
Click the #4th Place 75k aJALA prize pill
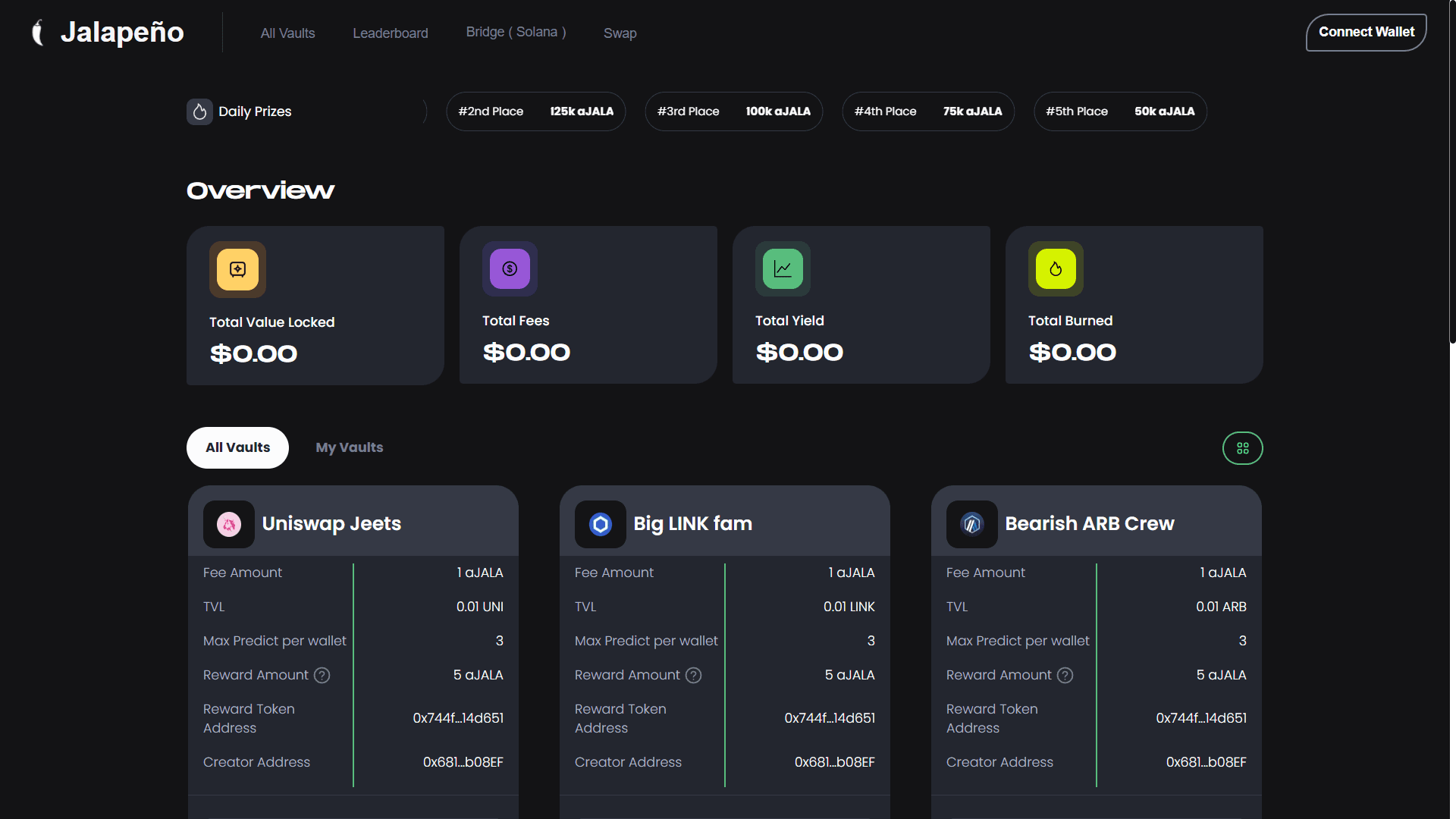pyautogui.click(x=928, y=111)
